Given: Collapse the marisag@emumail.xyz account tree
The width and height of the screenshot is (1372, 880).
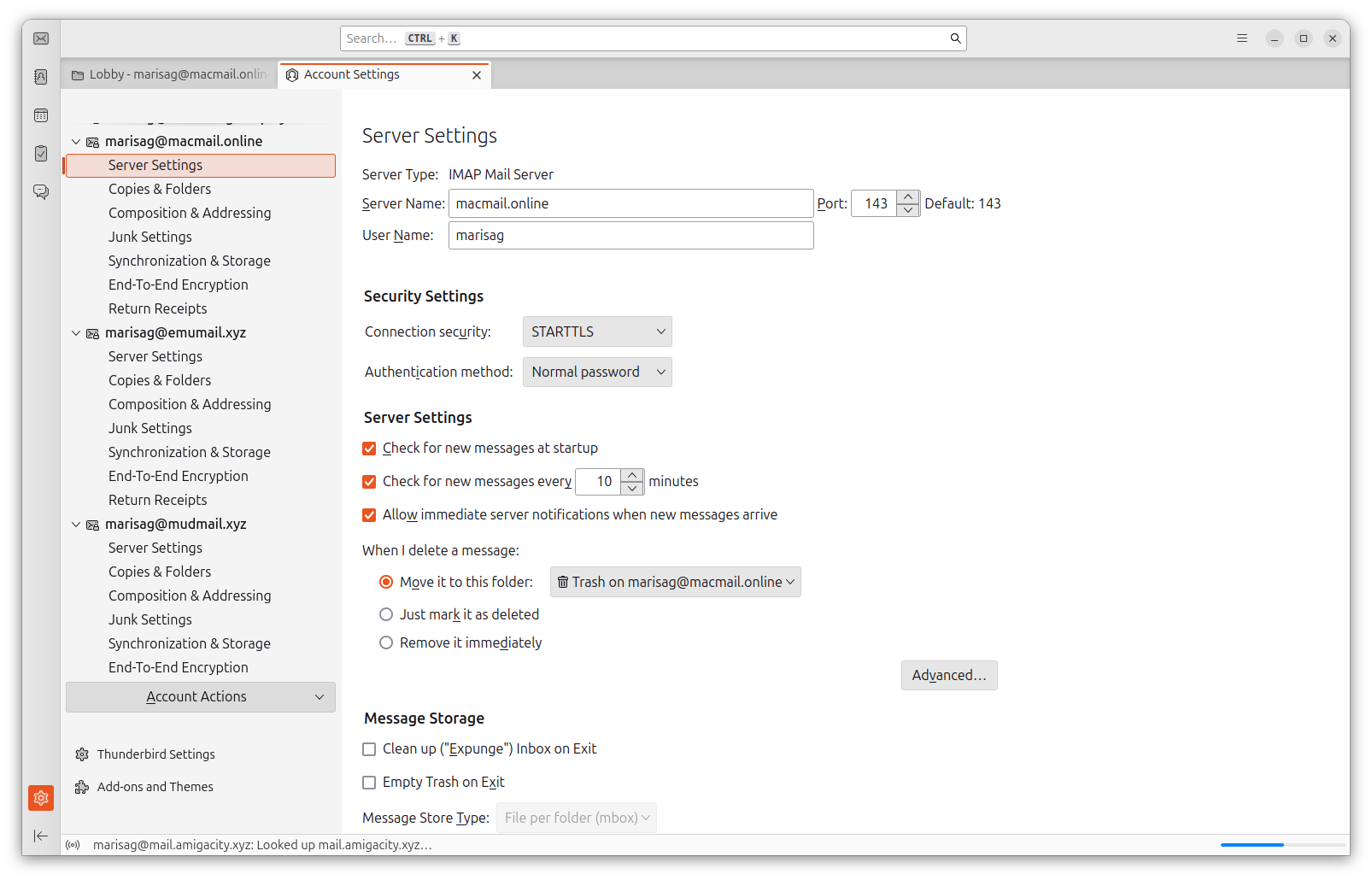Looking at the screenshot, I should [76, 333].
